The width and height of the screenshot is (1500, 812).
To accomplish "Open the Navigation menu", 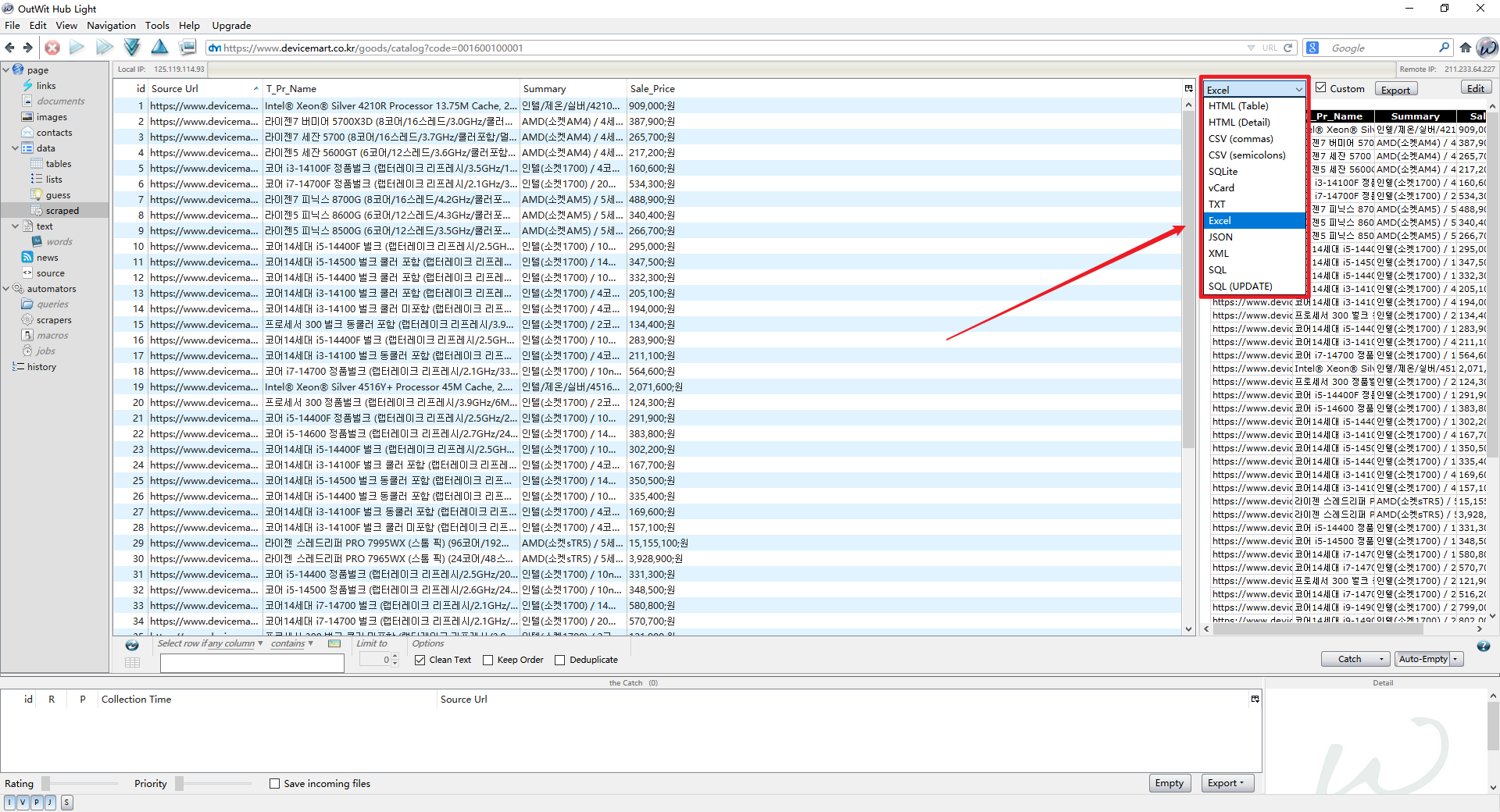I will (x=111, y=25).
